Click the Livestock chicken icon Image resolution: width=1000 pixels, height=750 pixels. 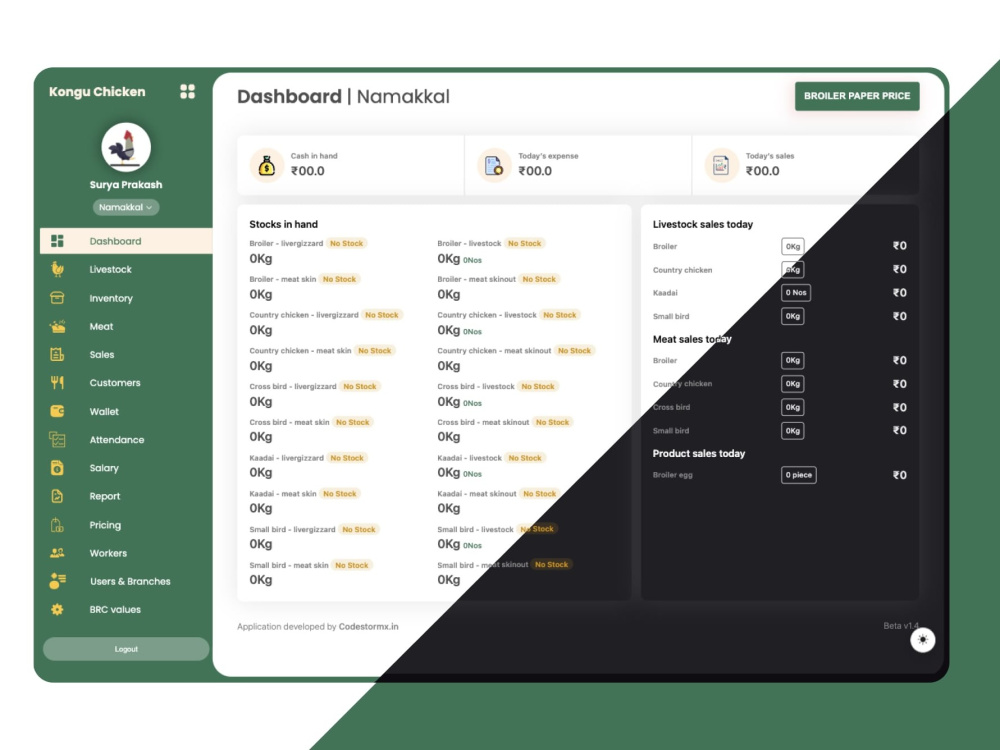tap(57, 269)
